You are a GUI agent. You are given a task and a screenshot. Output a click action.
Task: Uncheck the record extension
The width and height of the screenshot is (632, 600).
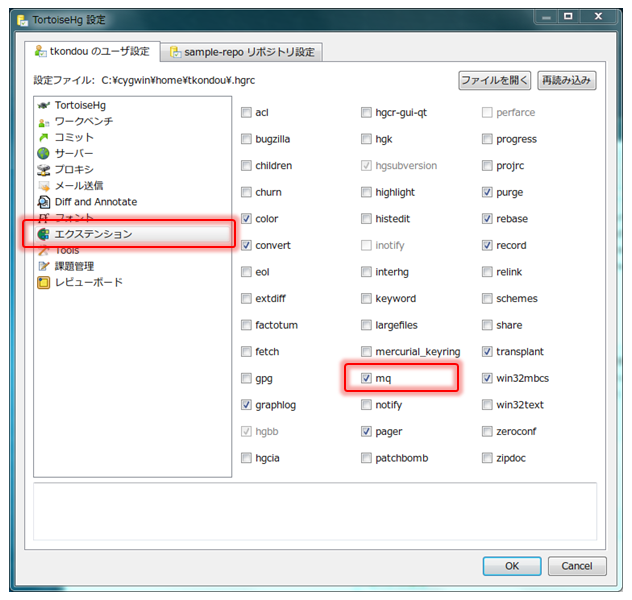coord(487,245)
